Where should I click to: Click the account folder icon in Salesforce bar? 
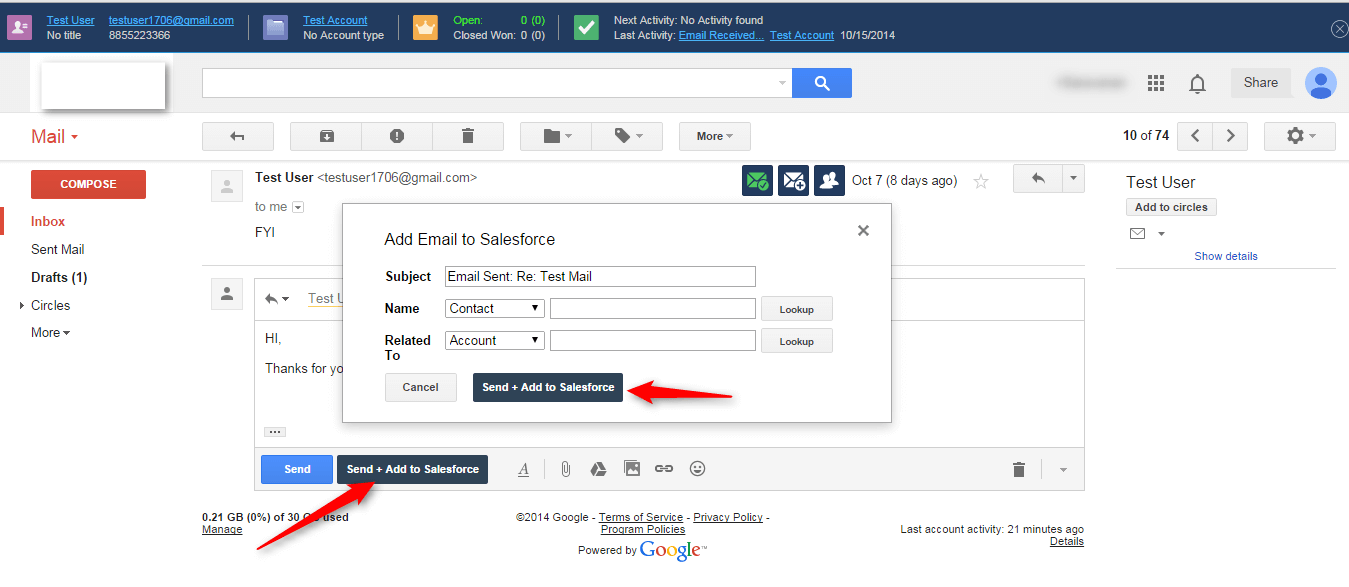(x=276, y=27)
